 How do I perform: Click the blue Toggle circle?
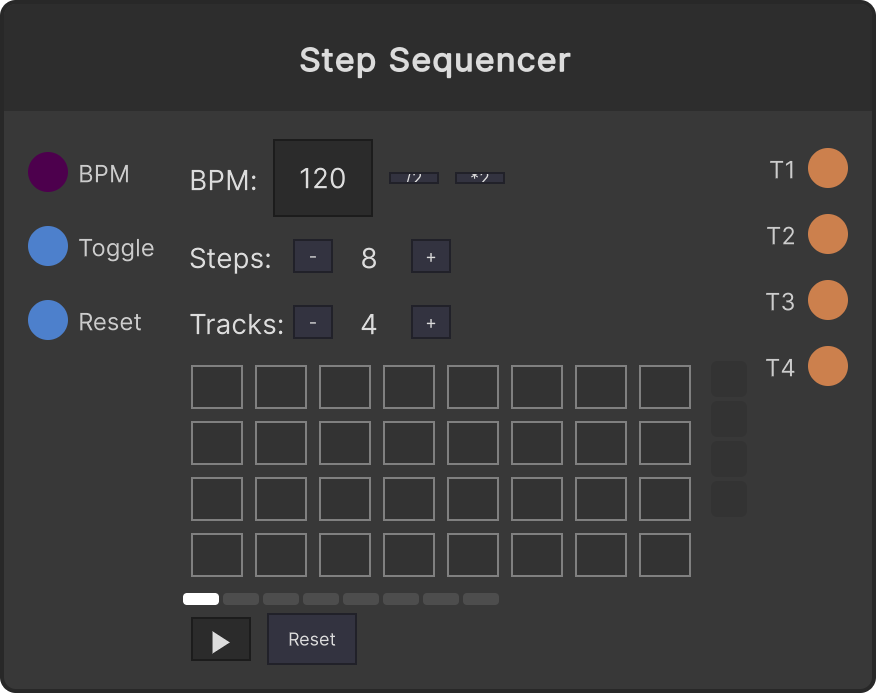(48, 246)
